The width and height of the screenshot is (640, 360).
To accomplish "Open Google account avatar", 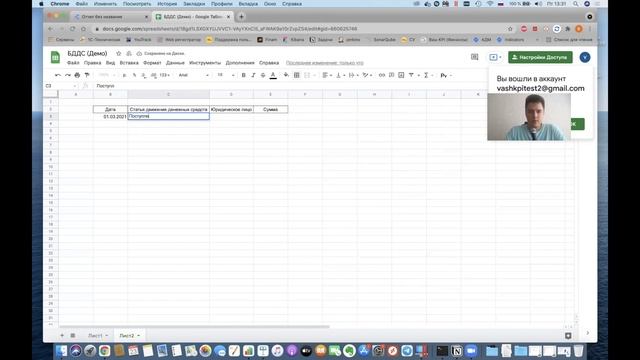I will (x=585, y=57).
